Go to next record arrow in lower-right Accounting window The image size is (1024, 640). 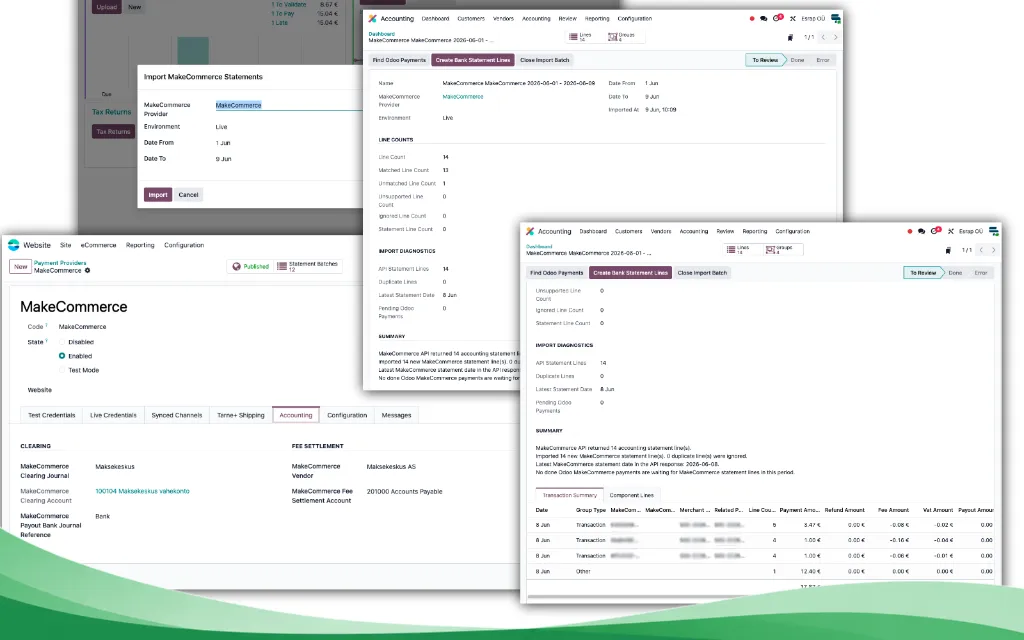pyautogui.click(x=994, y=249)
